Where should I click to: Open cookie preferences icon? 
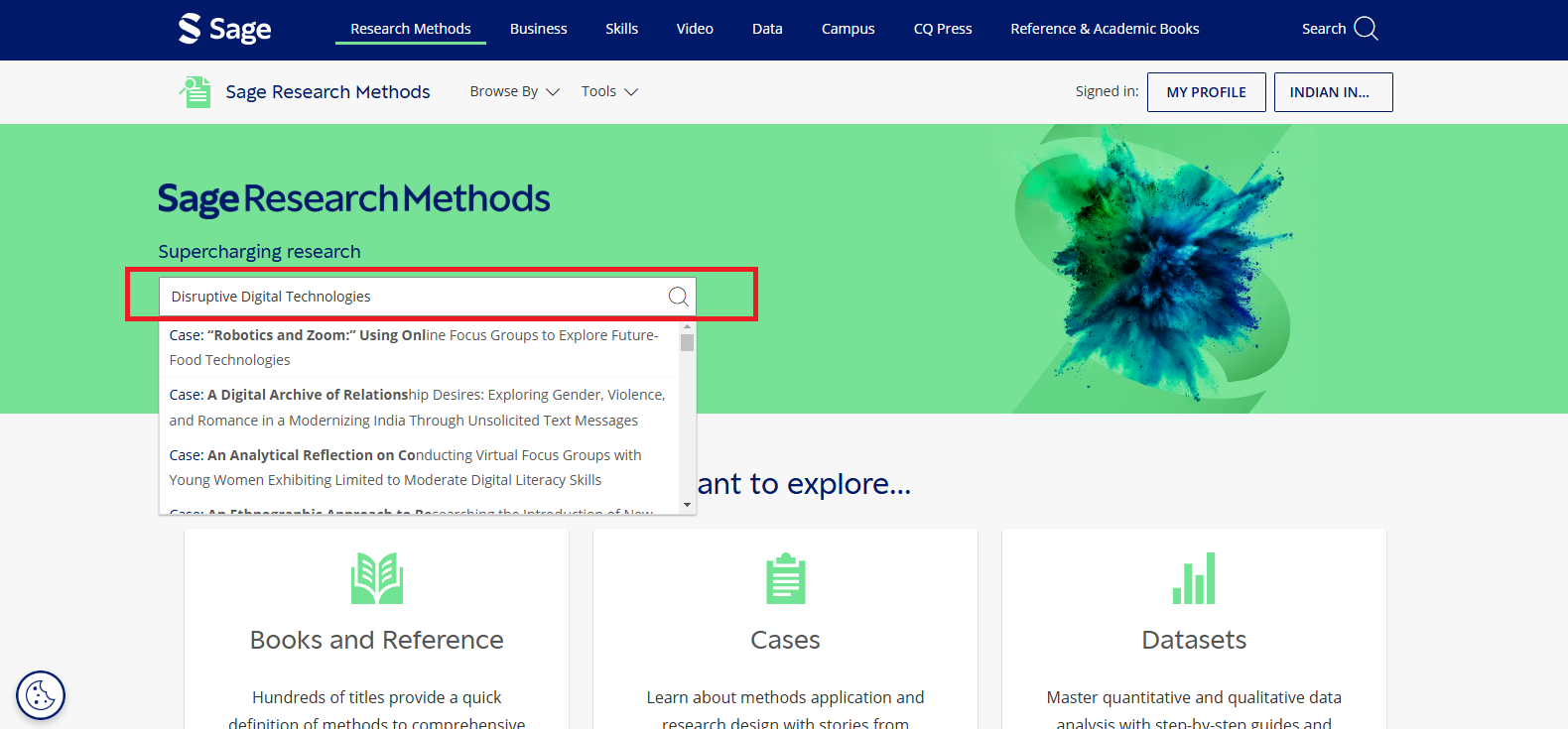(x=41, y=695)
